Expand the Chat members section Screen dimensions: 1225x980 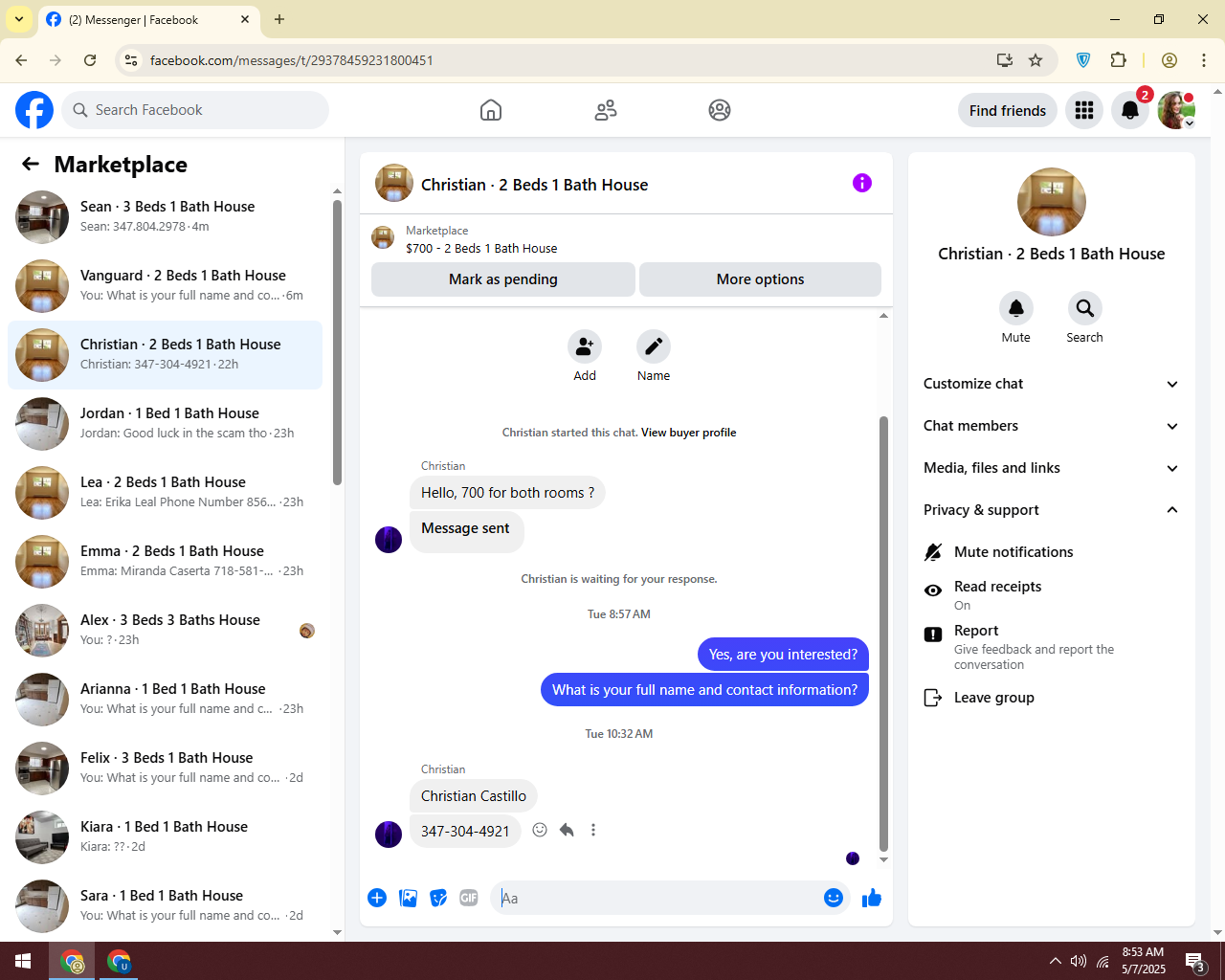click(1052, 426)
